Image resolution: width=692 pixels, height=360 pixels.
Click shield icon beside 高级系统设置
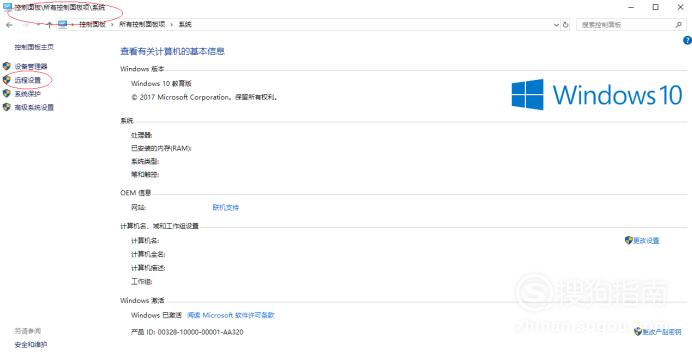point(7,107)
